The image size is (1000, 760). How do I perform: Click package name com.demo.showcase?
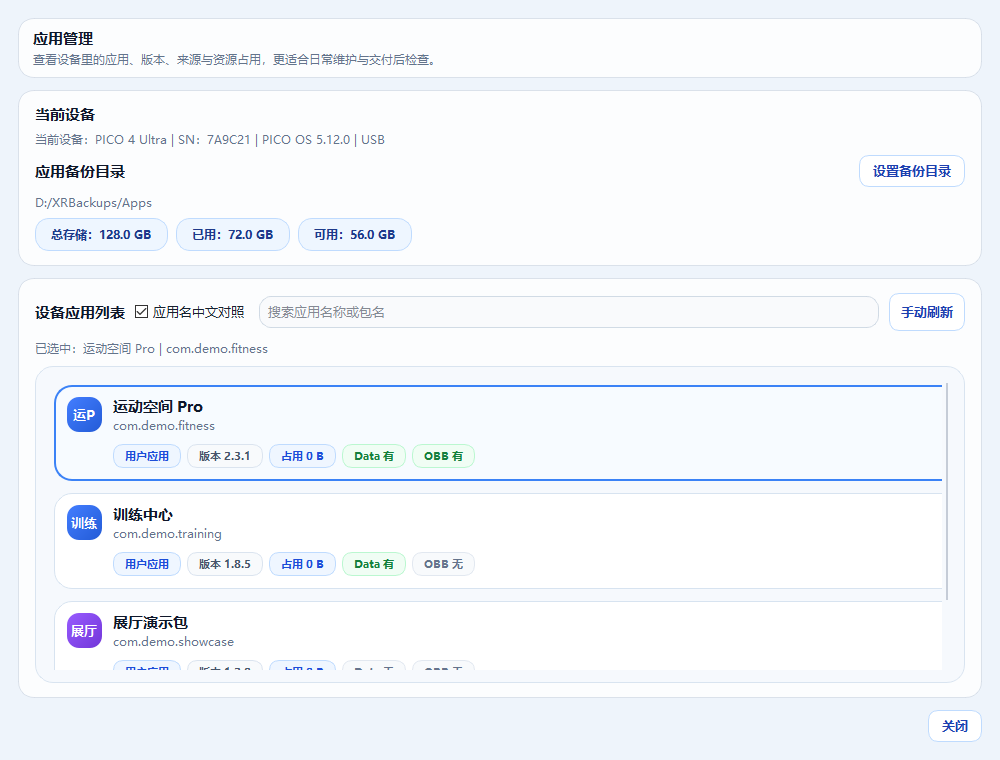(173, 641)
